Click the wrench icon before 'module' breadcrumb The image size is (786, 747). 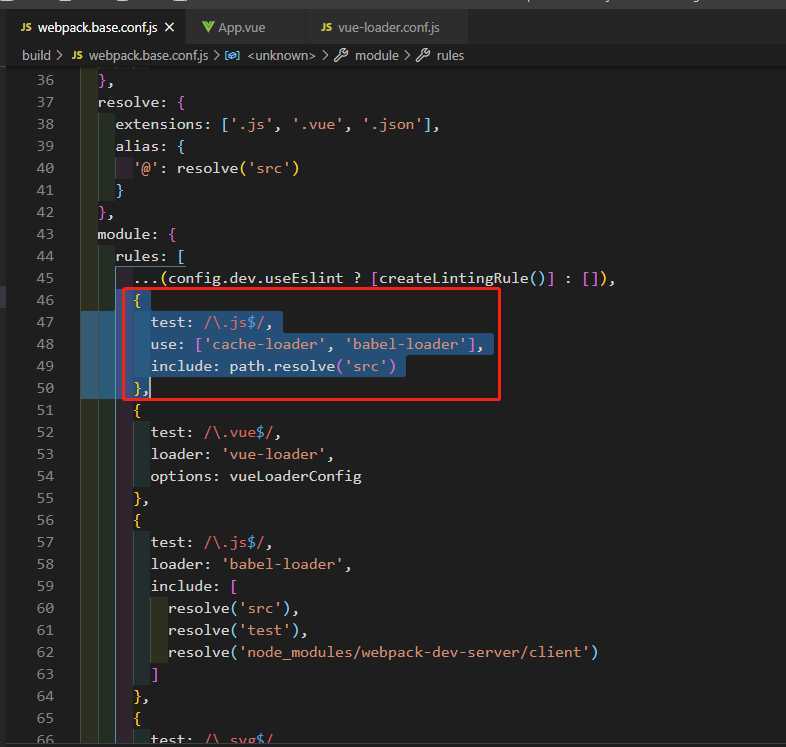pos(341,55)
